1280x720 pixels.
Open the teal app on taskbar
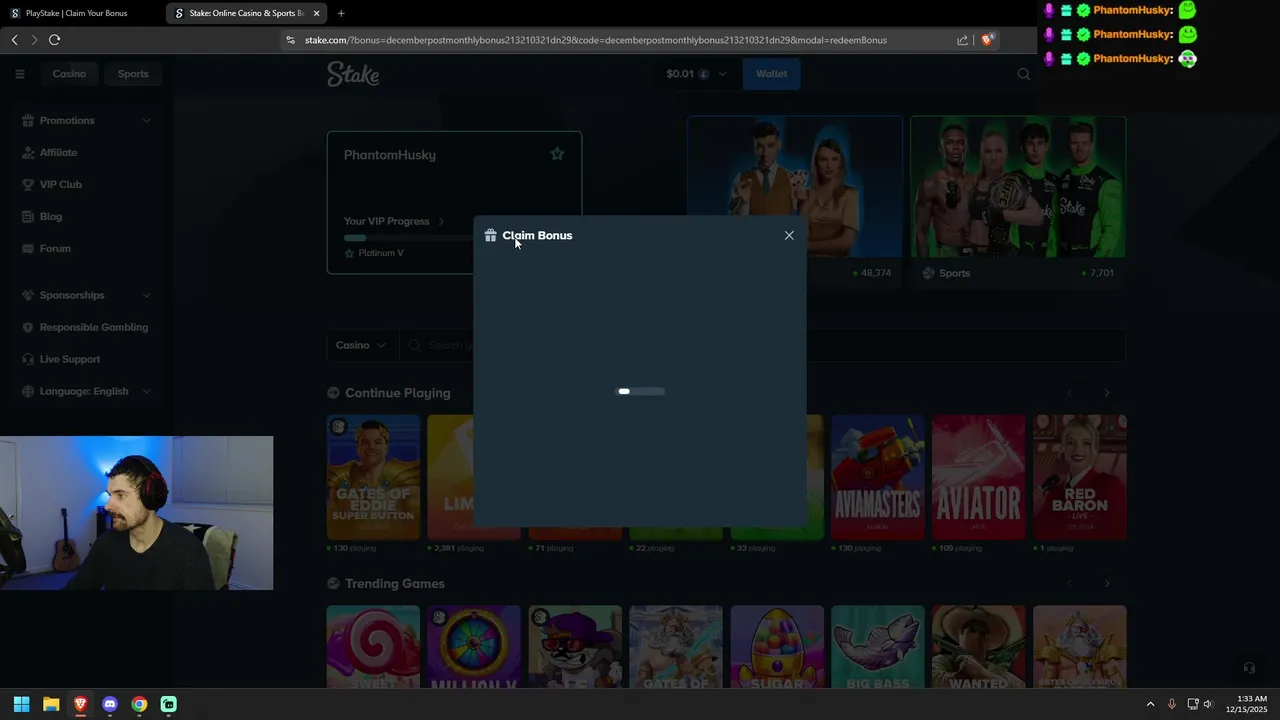pyautogui.click(x=169, y=704)
